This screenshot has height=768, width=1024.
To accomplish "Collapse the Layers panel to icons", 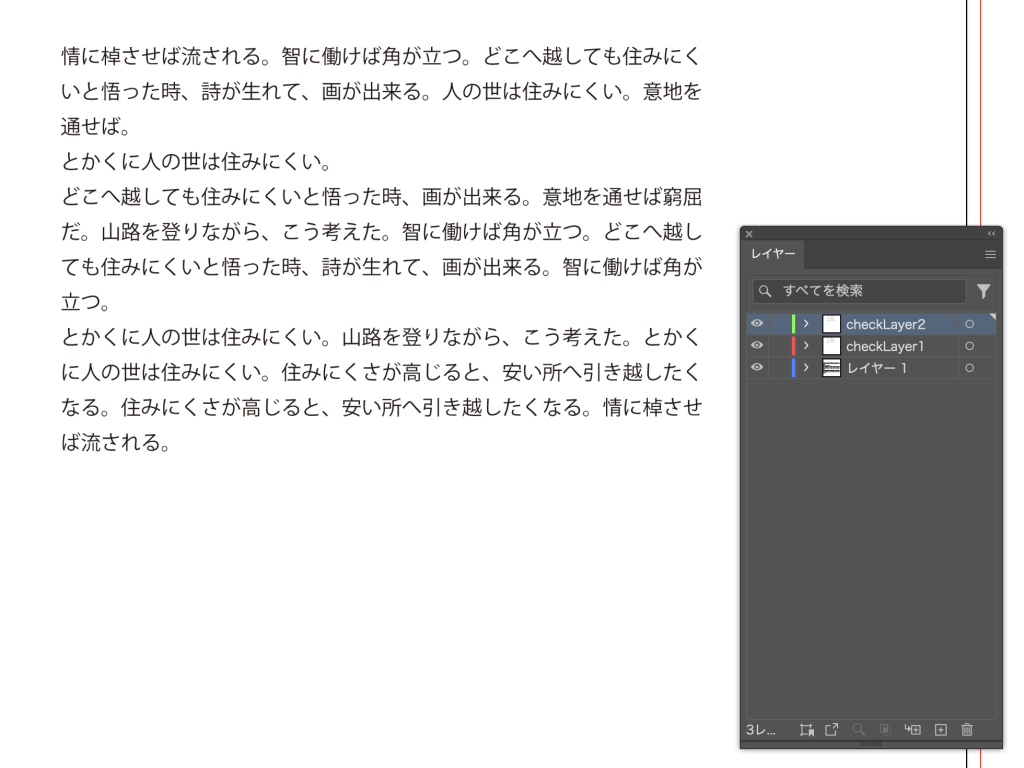I will click(x=991, y=234).
